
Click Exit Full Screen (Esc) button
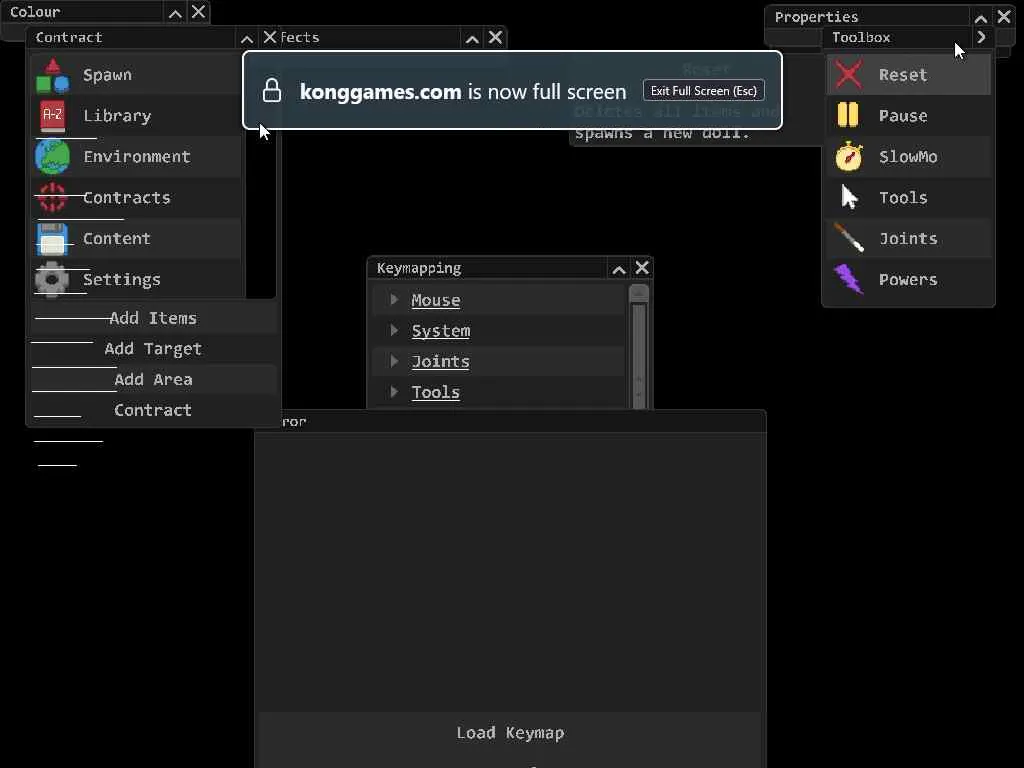703,91
